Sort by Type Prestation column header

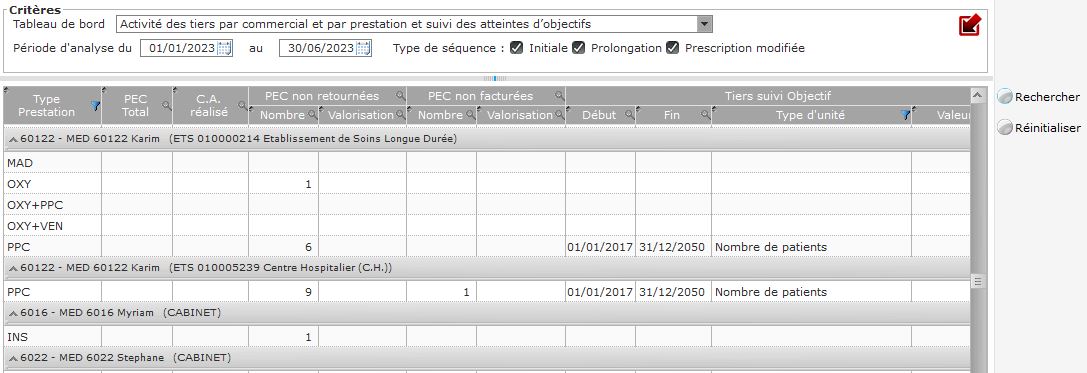tap(46, 105)
